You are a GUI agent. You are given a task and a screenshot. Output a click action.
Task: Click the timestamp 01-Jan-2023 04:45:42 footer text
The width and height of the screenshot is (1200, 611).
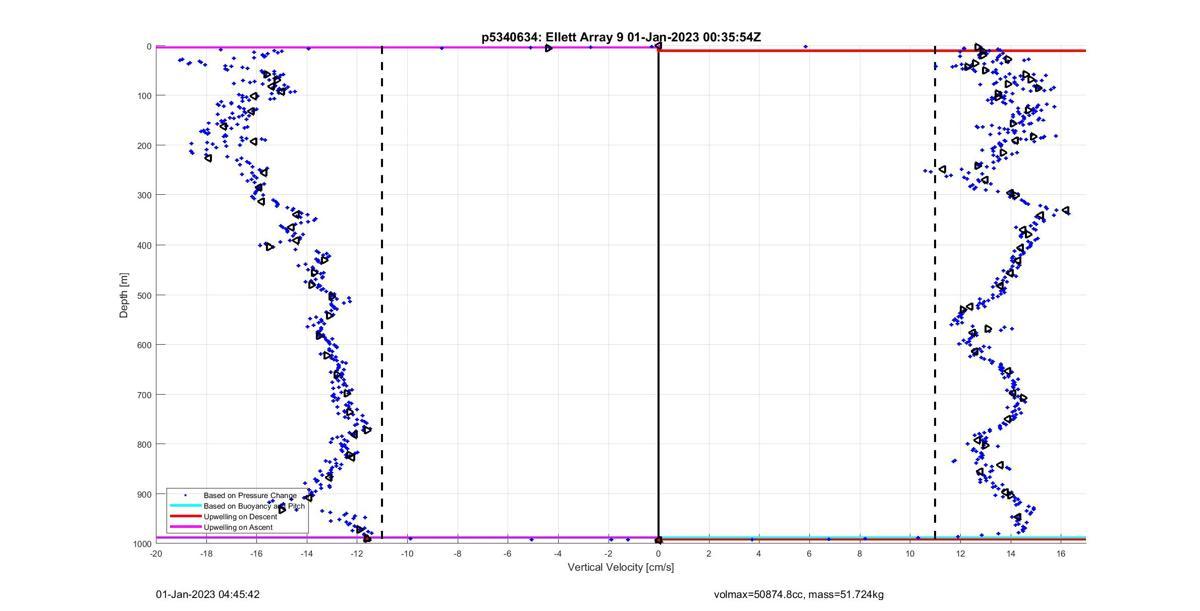point(208,595)
